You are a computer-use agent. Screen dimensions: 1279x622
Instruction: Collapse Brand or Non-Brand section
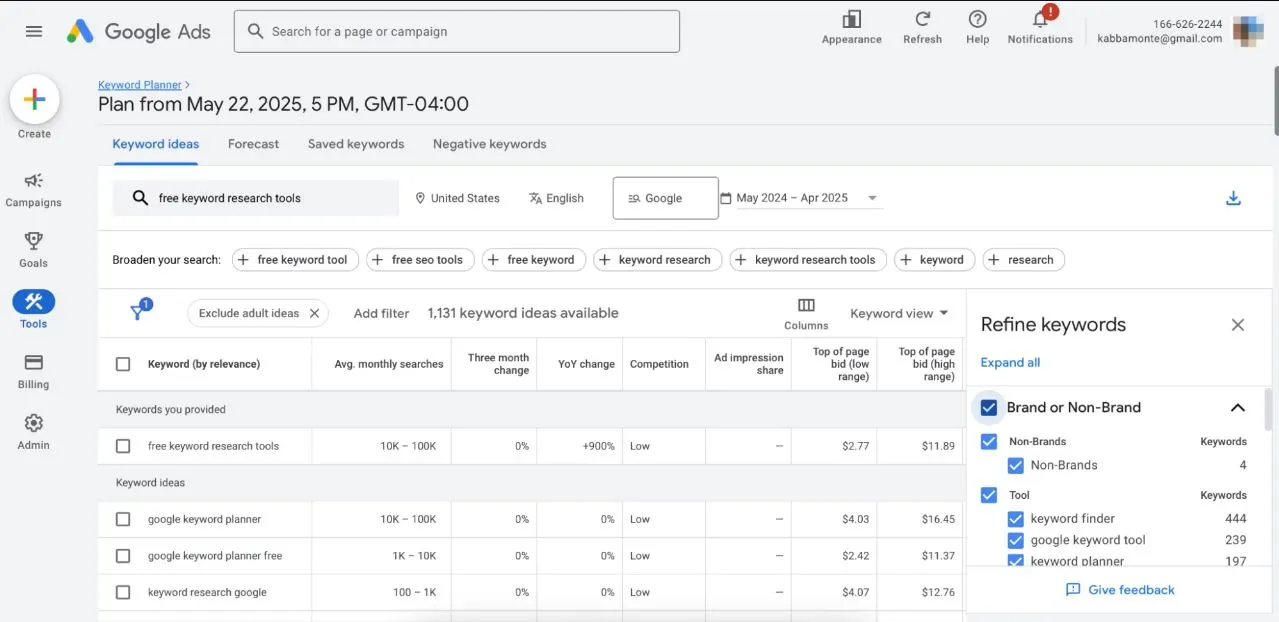coord(1237,407)
